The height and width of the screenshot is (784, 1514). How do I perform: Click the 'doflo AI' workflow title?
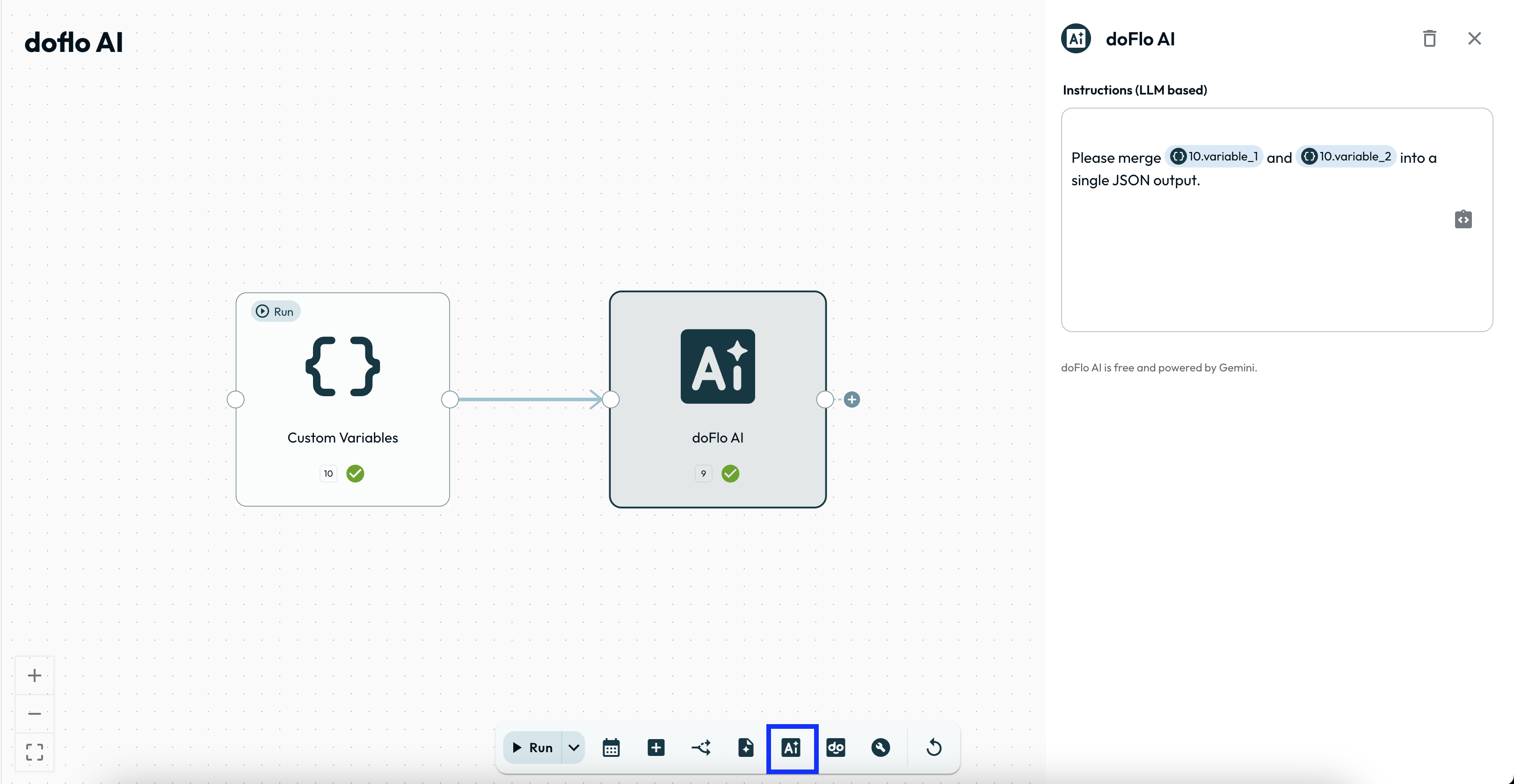coord(73,42)
